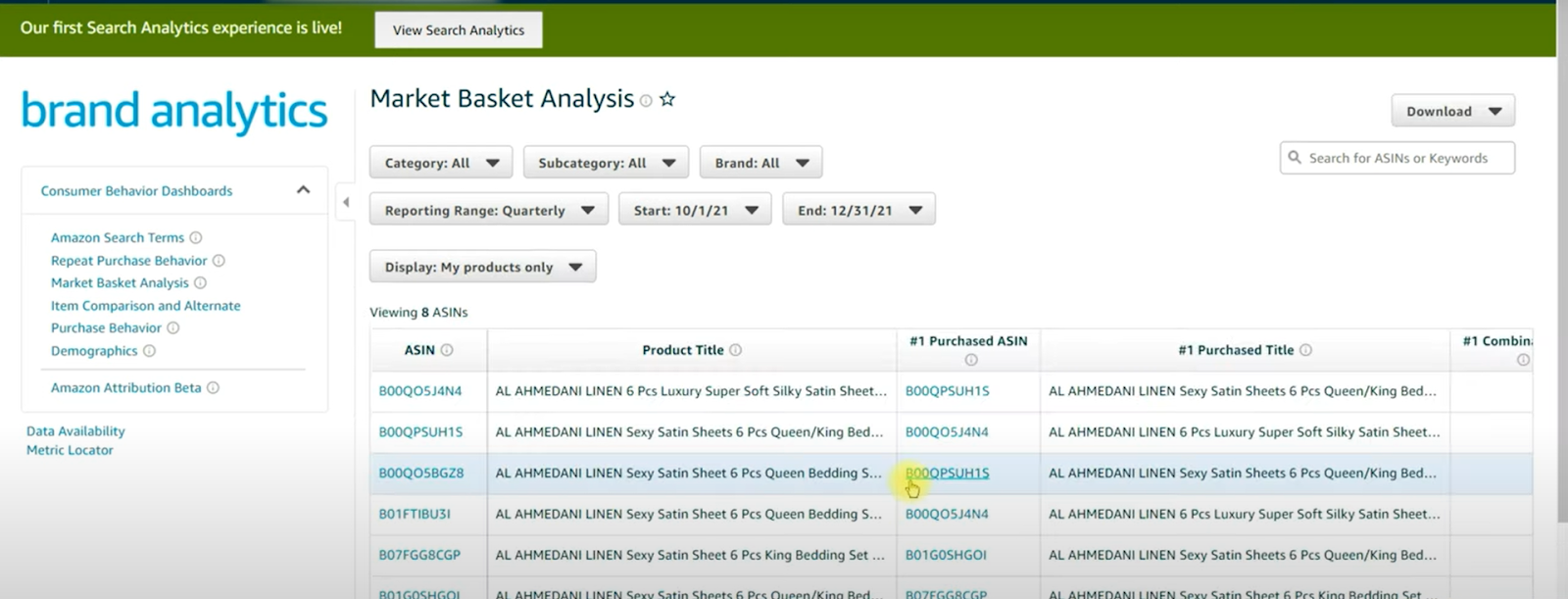Open #1 purchased ASIN B00QPSUH1S in highlighted row
The height and width of the screenshot is (599, 1568).
948,474
